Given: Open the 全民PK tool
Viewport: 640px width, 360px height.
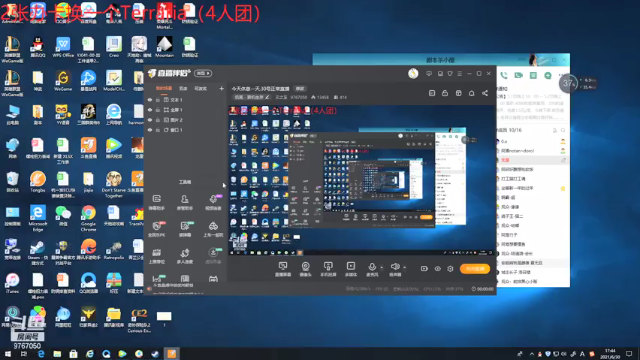Looking at the screenshot, I should [x=157, y=229].
